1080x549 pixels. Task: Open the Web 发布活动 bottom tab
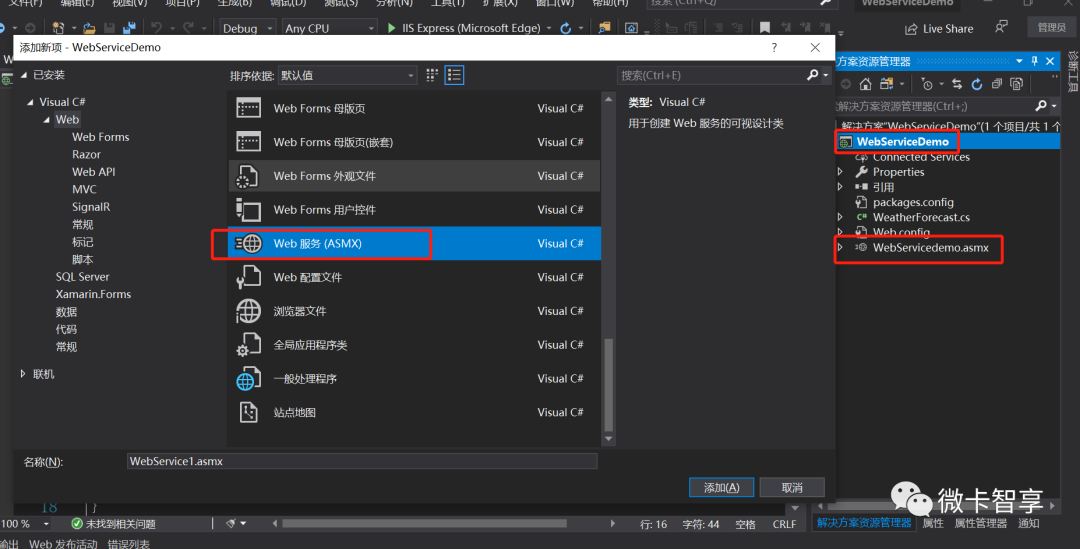click(x=63, y=543)
